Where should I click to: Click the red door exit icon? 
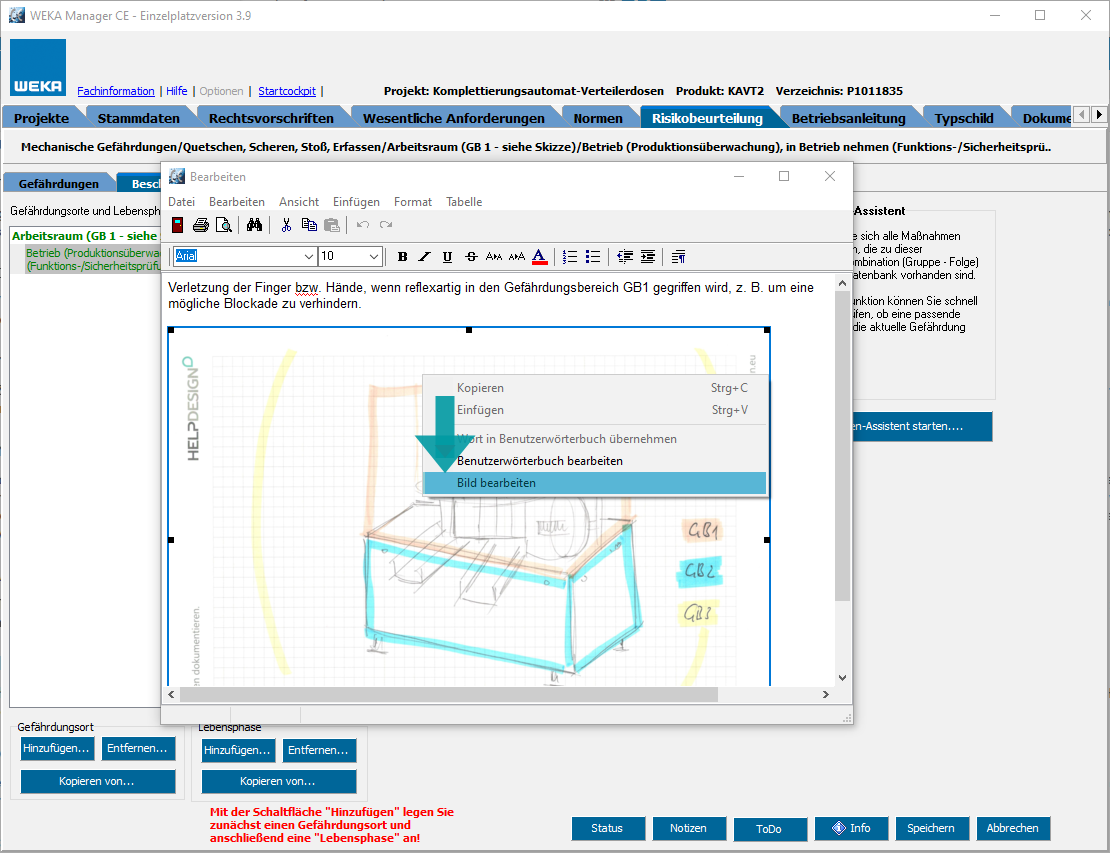click(178, 225)
